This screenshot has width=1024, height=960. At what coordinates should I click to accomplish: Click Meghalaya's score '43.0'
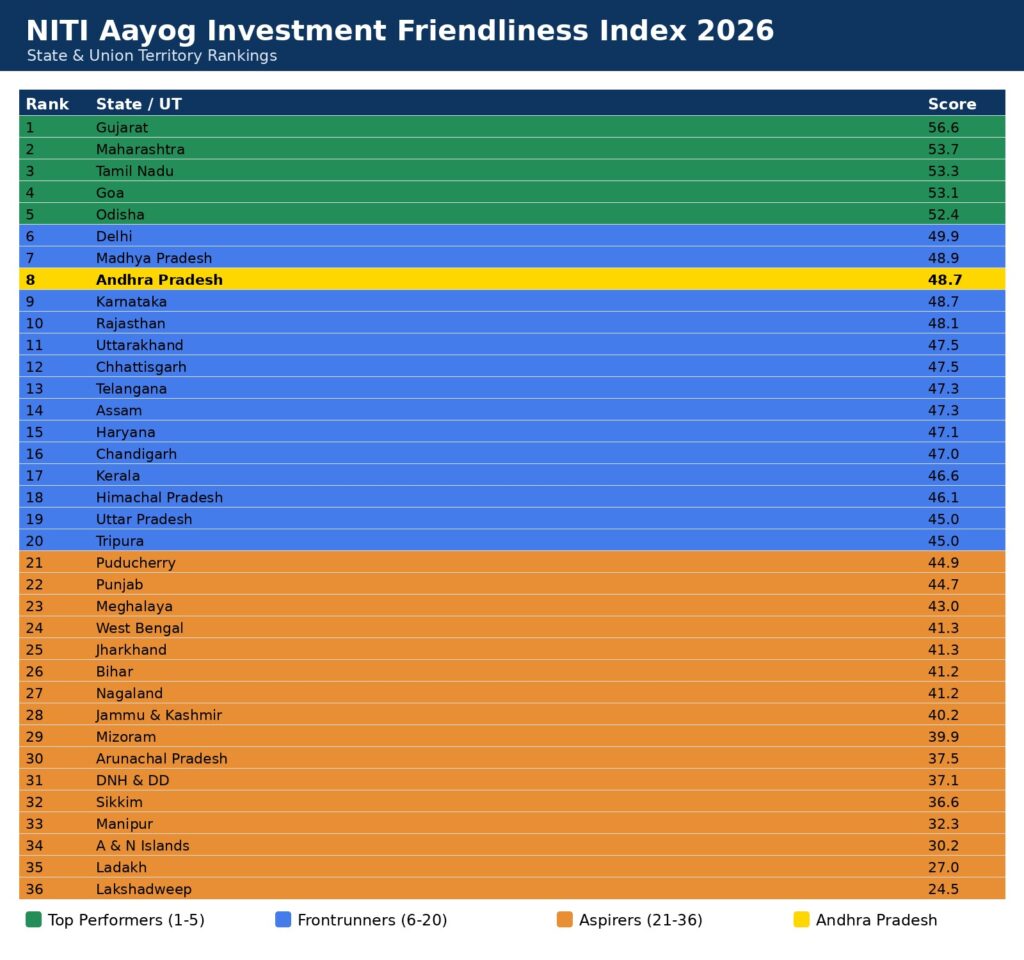(x=944, y=606)
